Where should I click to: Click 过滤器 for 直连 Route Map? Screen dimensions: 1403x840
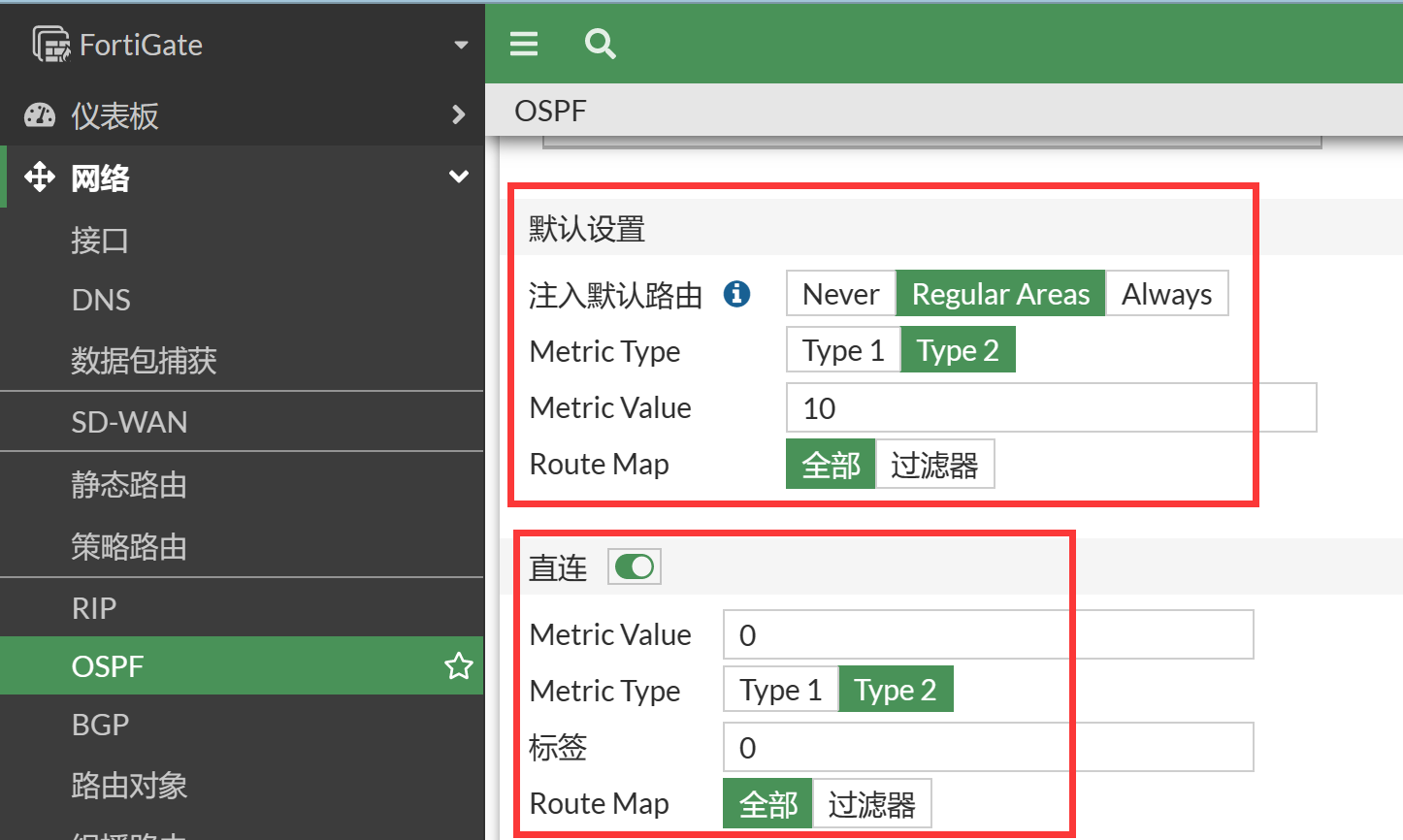(871, 804)
